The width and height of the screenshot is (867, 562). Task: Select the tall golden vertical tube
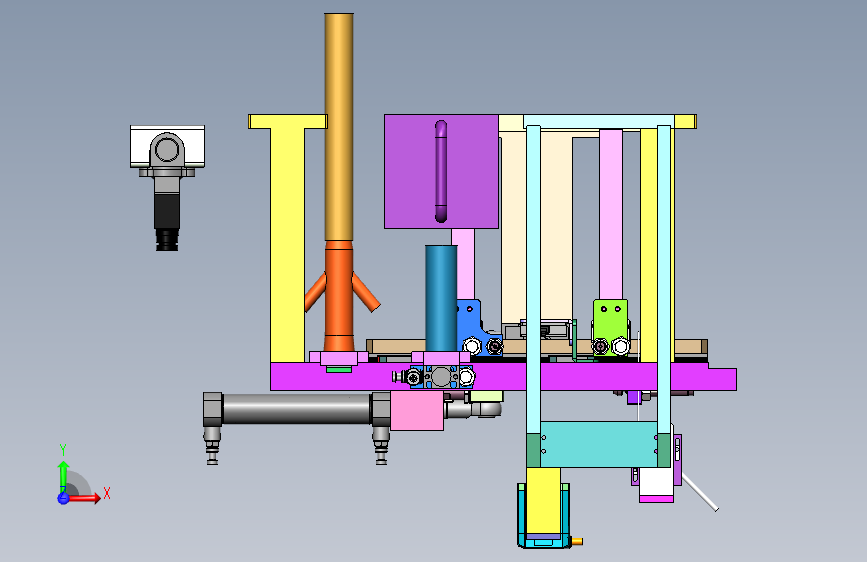coord(338,127)
